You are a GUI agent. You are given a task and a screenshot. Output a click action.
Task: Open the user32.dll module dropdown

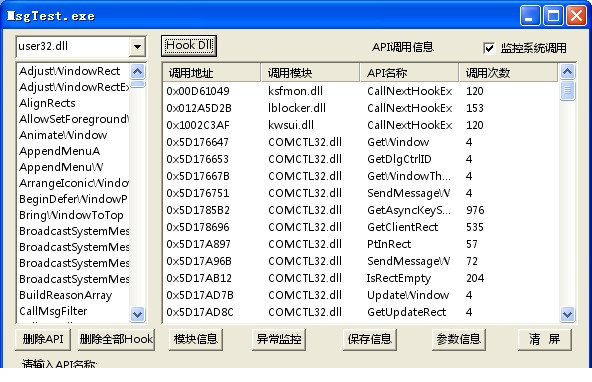[137, 47]
